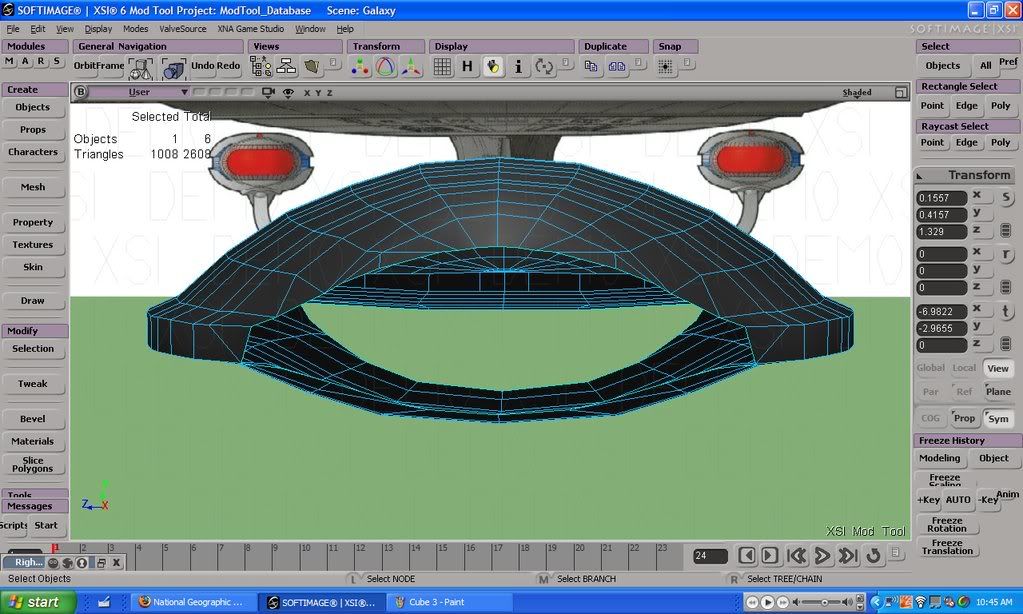Show selection info with the i icon
This screenshot has width=1023, height=614.
[518, 67]
